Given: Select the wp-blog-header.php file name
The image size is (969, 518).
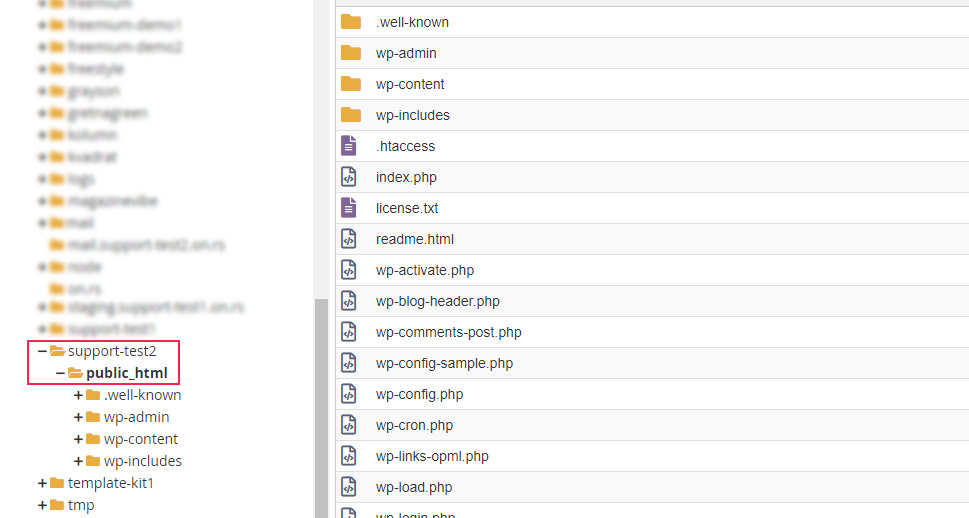Looking at the screenshot, I should tap(438, 301).
